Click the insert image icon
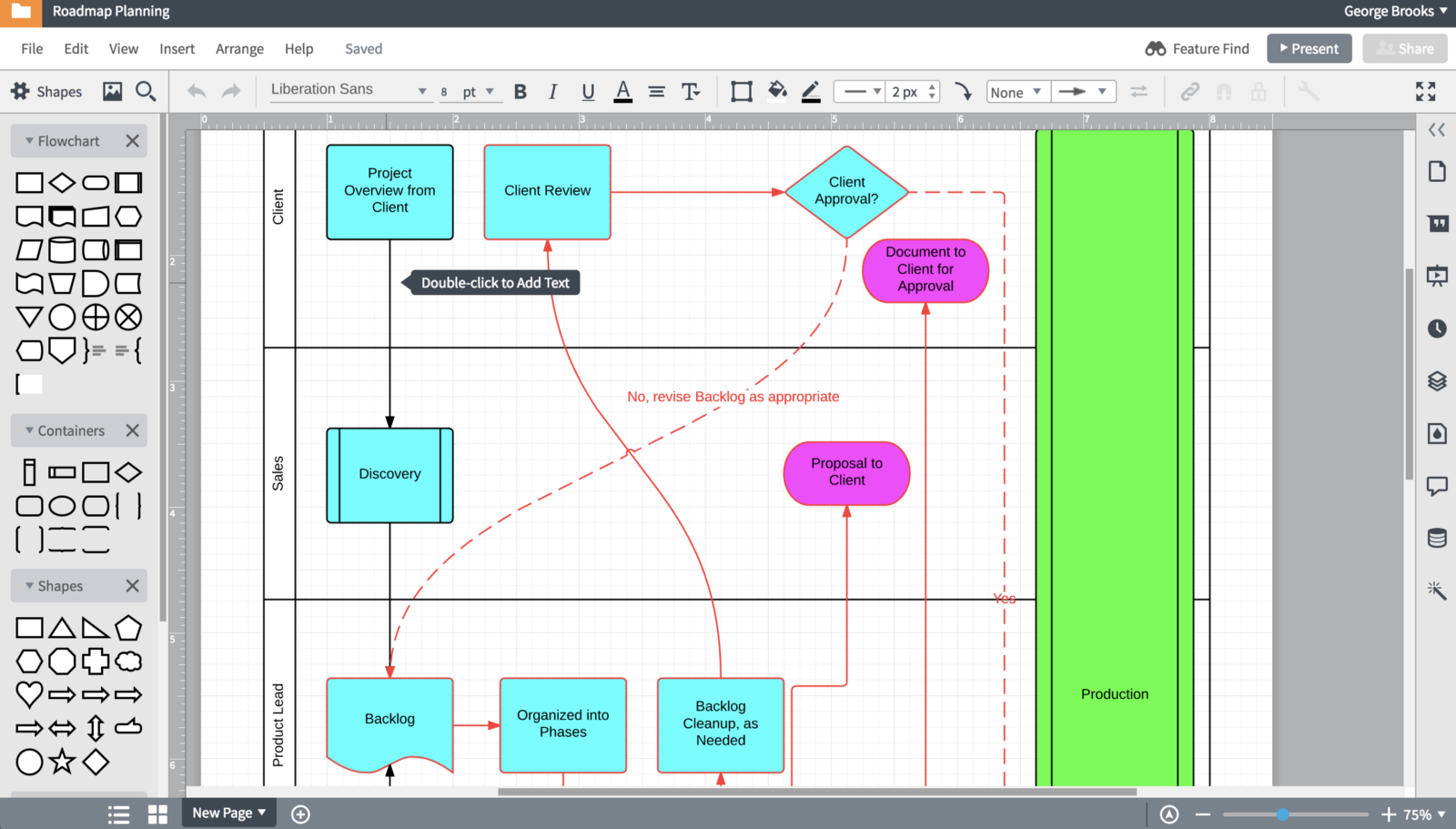Viewport: 1456px width, 829px height. click(113, 91)
